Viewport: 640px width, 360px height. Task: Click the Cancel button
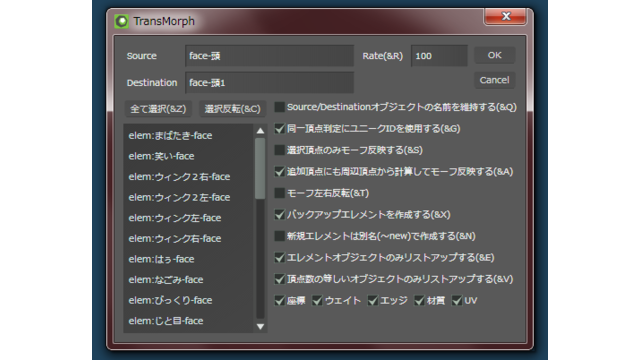(495, 80)
